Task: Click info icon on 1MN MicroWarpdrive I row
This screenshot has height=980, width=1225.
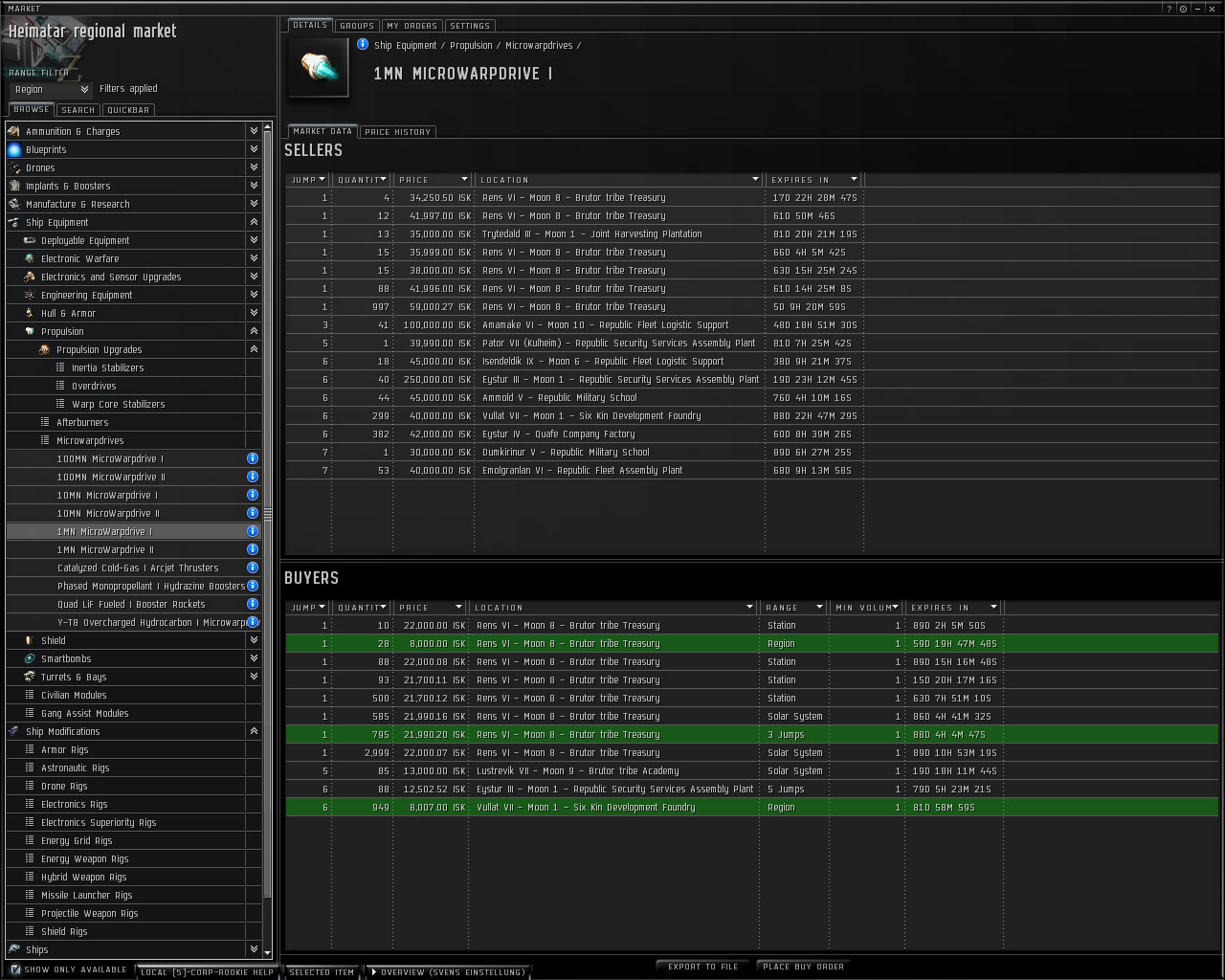Action: [x=253, y=531]
